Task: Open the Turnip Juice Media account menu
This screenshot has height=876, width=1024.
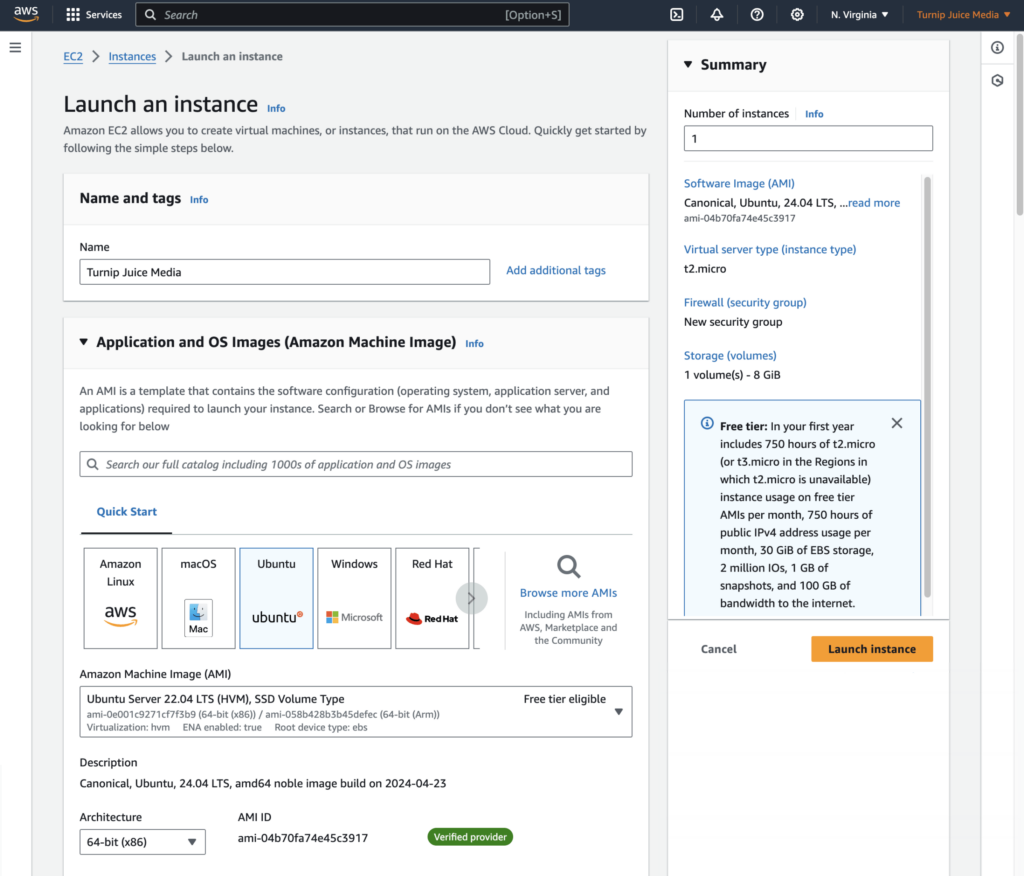Action: (963, 14)
